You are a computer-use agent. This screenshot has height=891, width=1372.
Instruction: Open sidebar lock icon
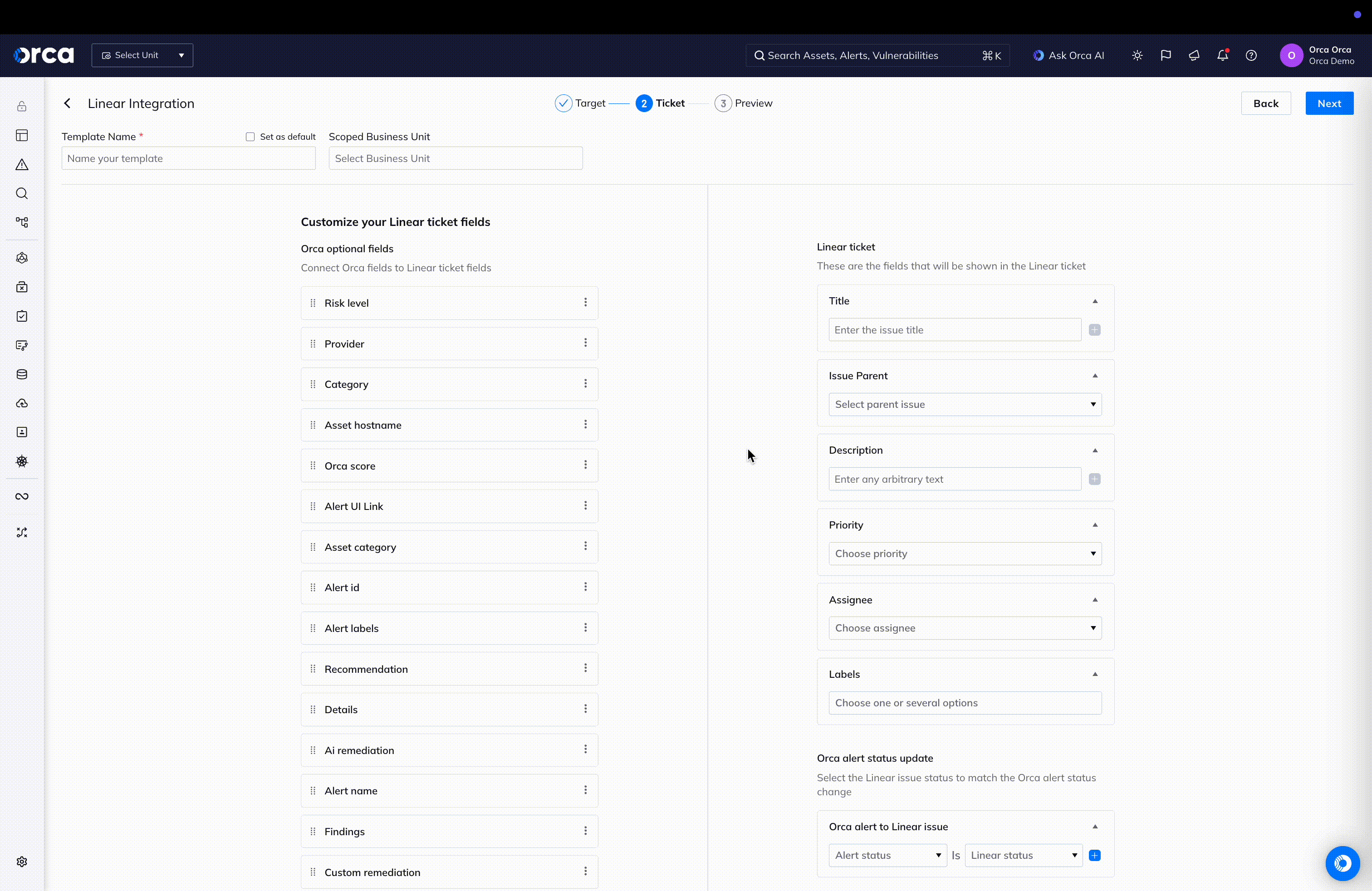click(x=22, y=107)
